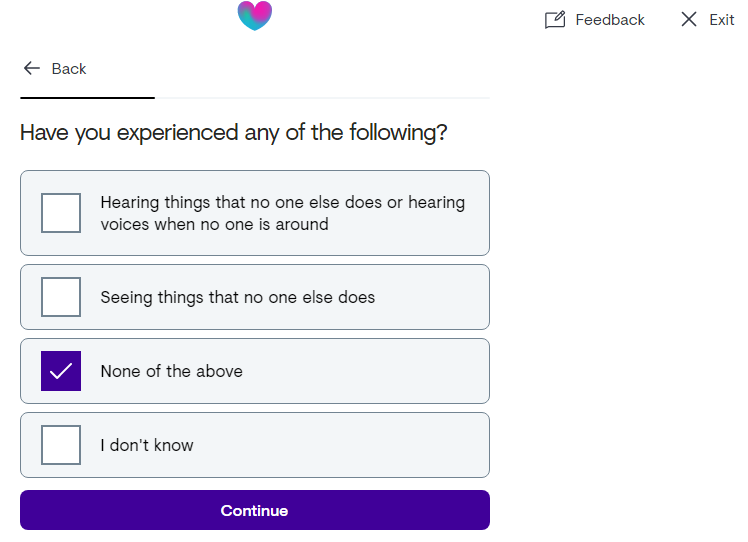Uncheck the None of the above checkbox
The width and height of the screenshot is (748, 542).
61,371
